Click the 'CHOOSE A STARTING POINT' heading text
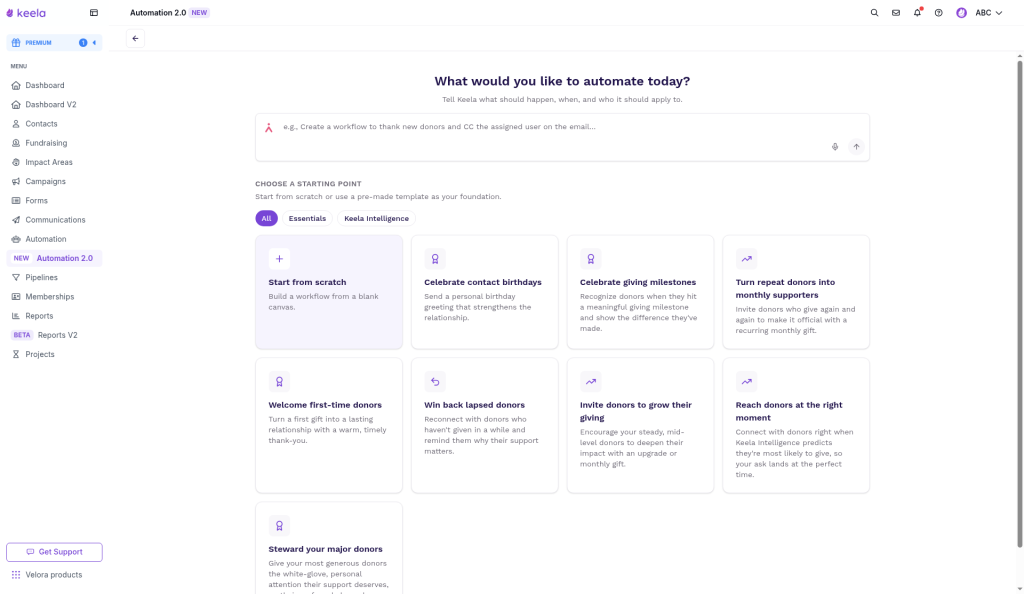 [x=308, y=184]
